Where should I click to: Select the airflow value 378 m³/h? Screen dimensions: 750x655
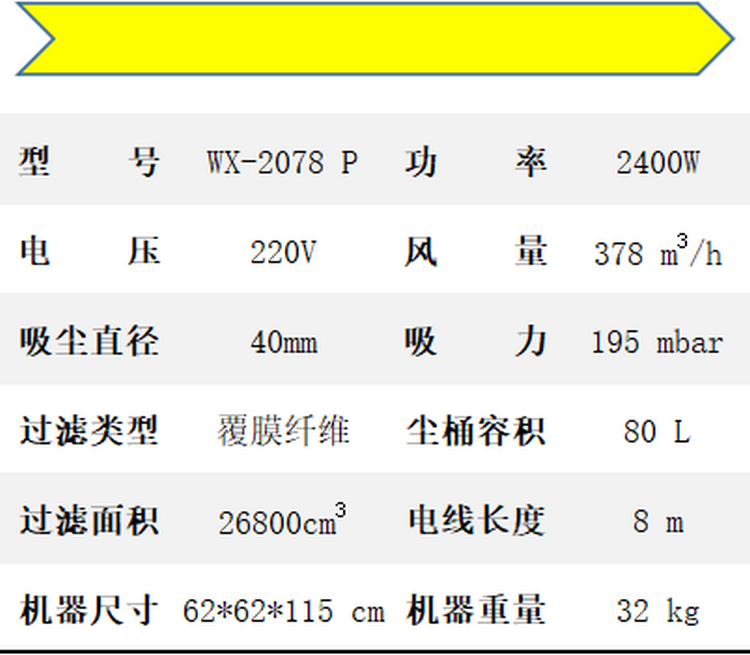(x=658, y=251)
